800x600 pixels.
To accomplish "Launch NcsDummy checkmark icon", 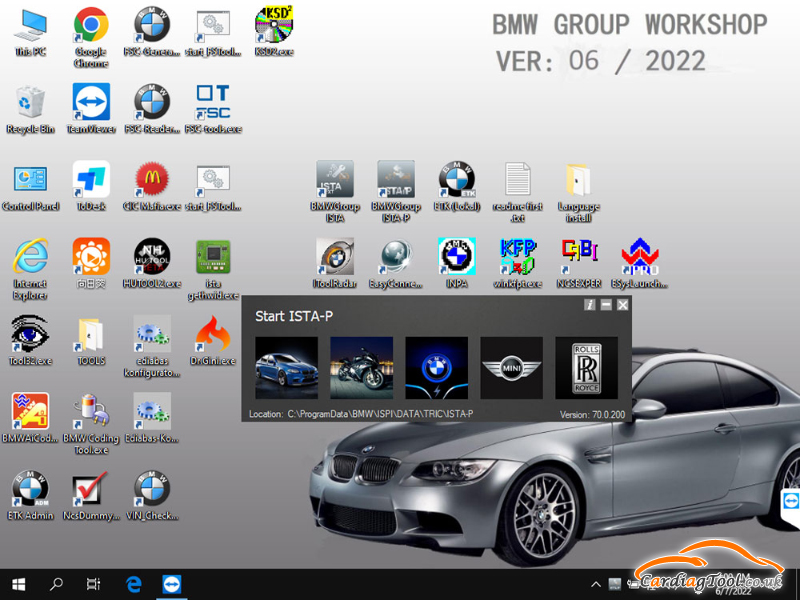I will pyautogui.click(x=91, y=496).
